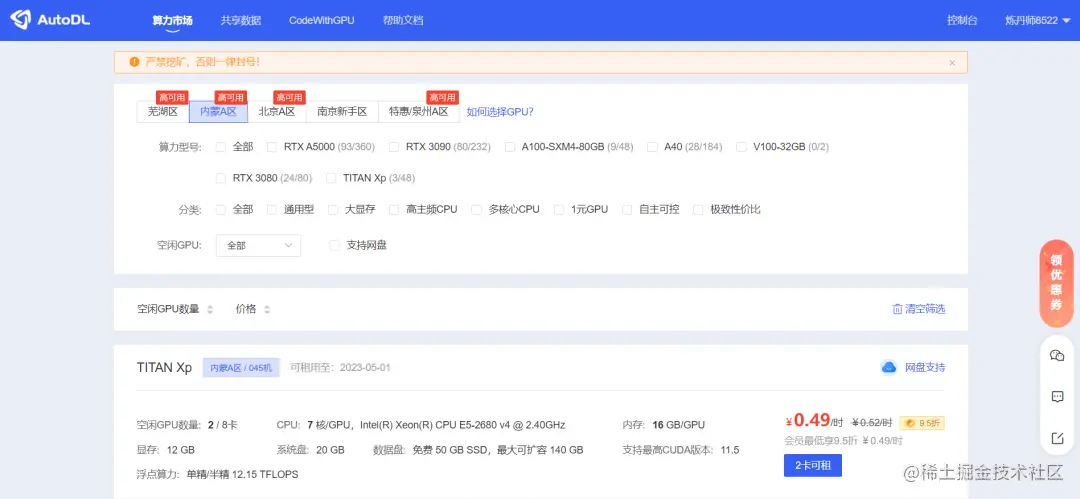
Task: Check the 分类 全部 checkbox
Action: (x=220, y=210)
